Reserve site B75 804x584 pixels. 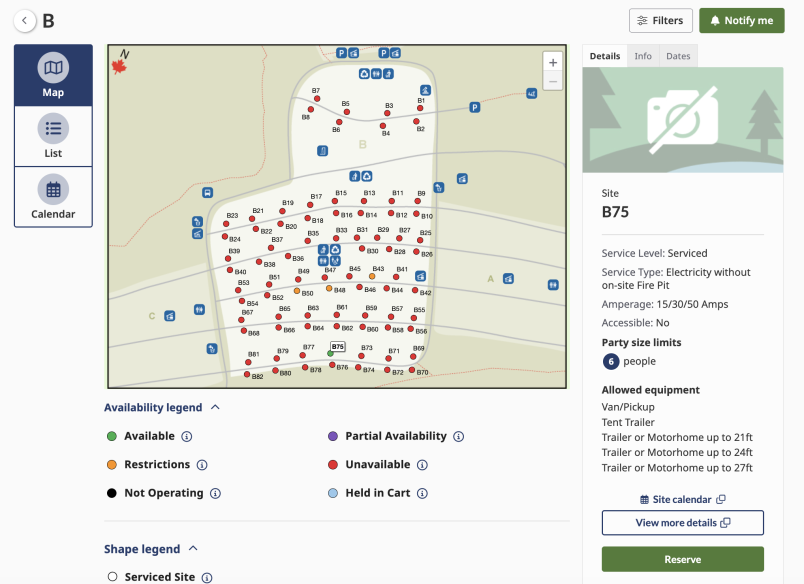coord(682,559)
